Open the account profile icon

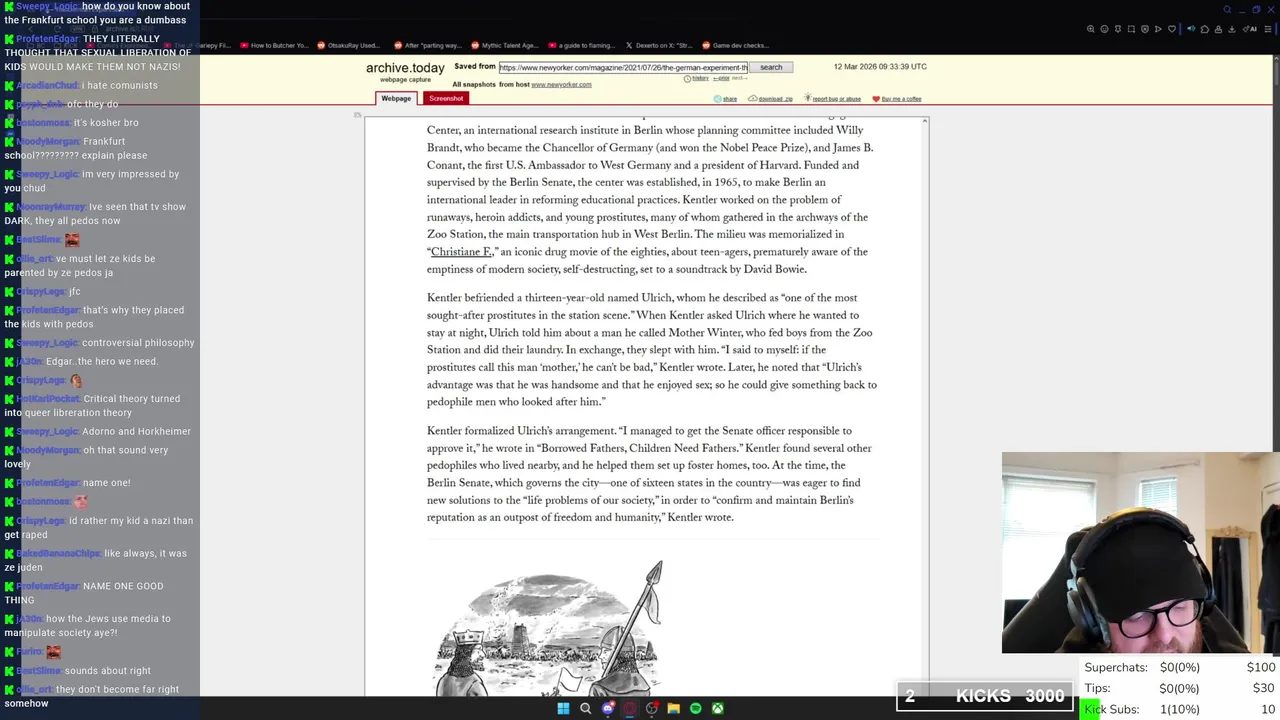(x=1218, y=29)
